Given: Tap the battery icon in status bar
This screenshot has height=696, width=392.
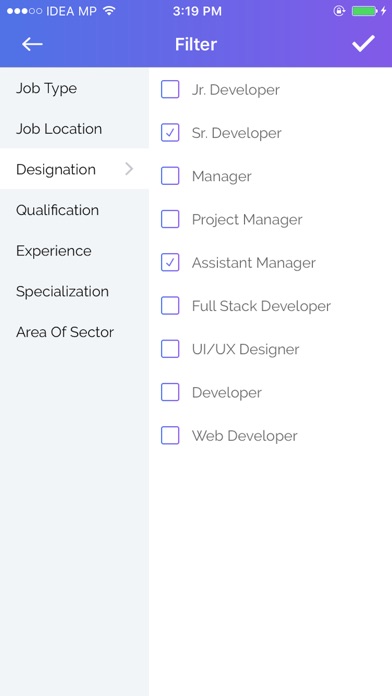Looking at the screenshot, I should click(x=364, y=11).
